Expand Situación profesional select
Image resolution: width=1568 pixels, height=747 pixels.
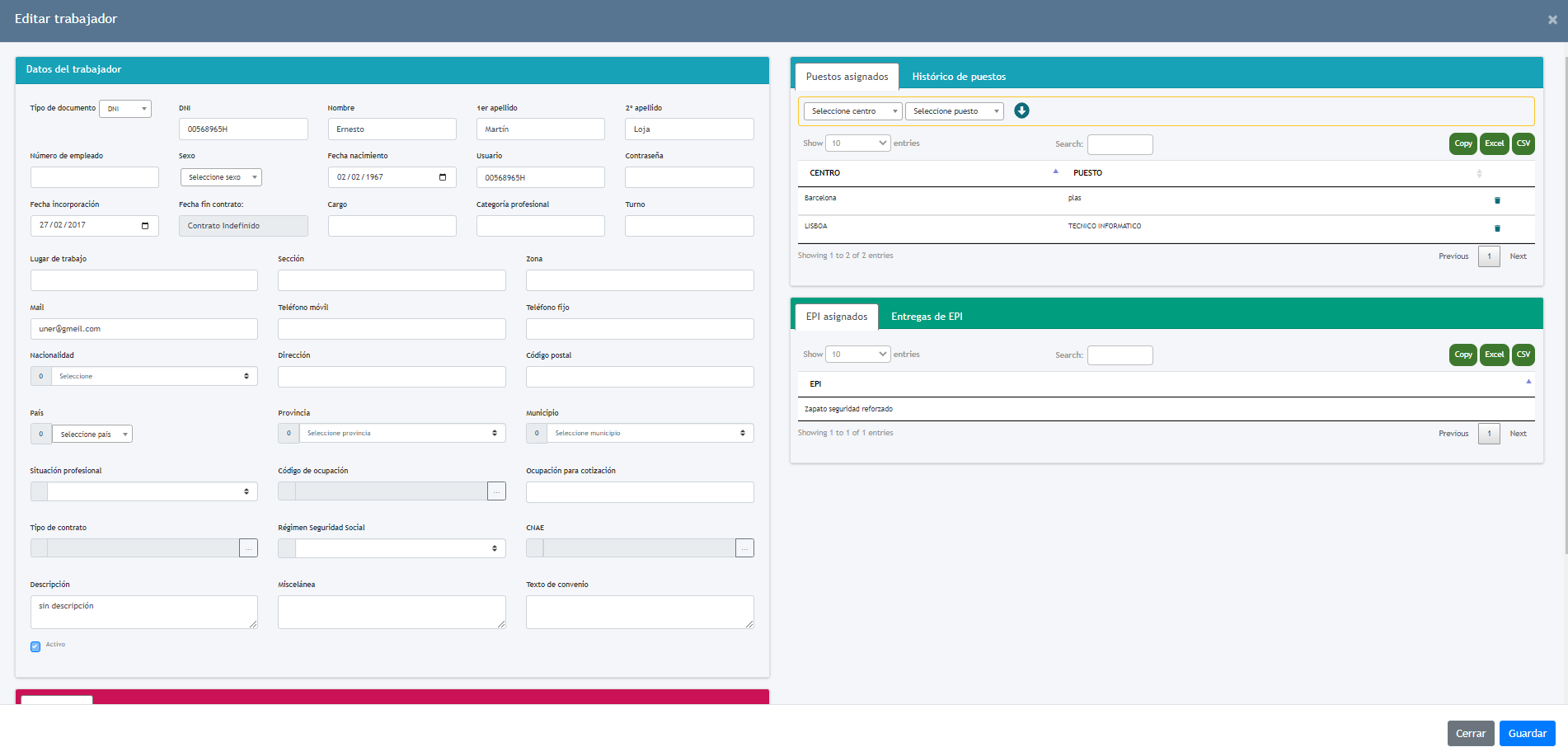click(x=153, y=491)
